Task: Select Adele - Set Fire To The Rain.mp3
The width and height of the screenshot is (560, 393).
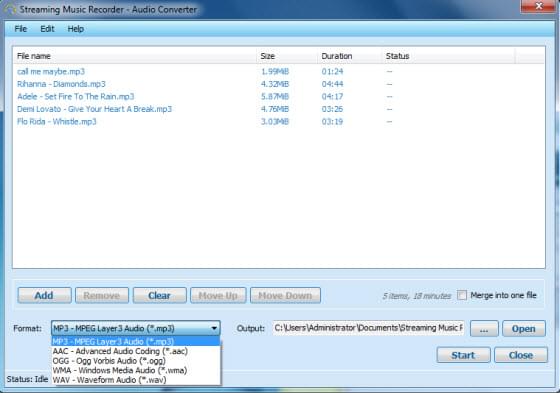Action: [279, 96]
